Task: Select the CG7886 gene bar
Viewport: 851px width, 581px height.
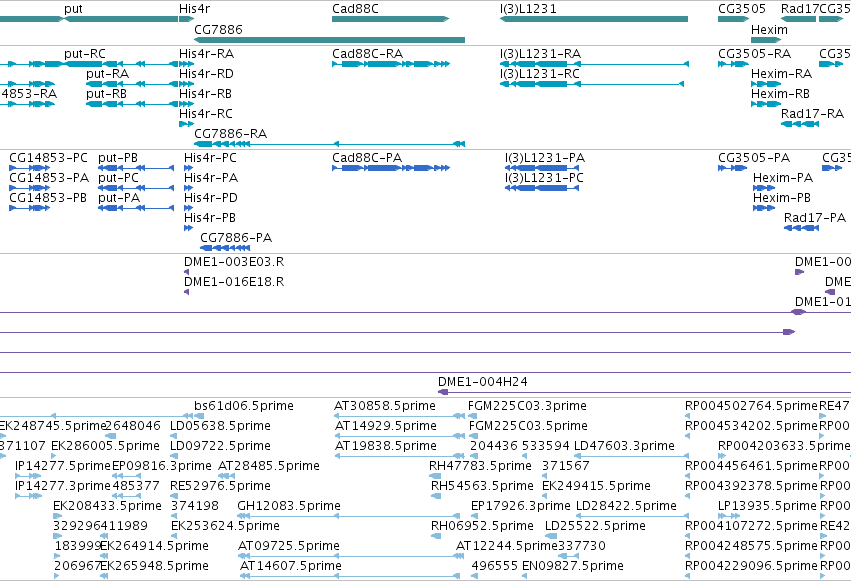Action: (x=329, y=40)
